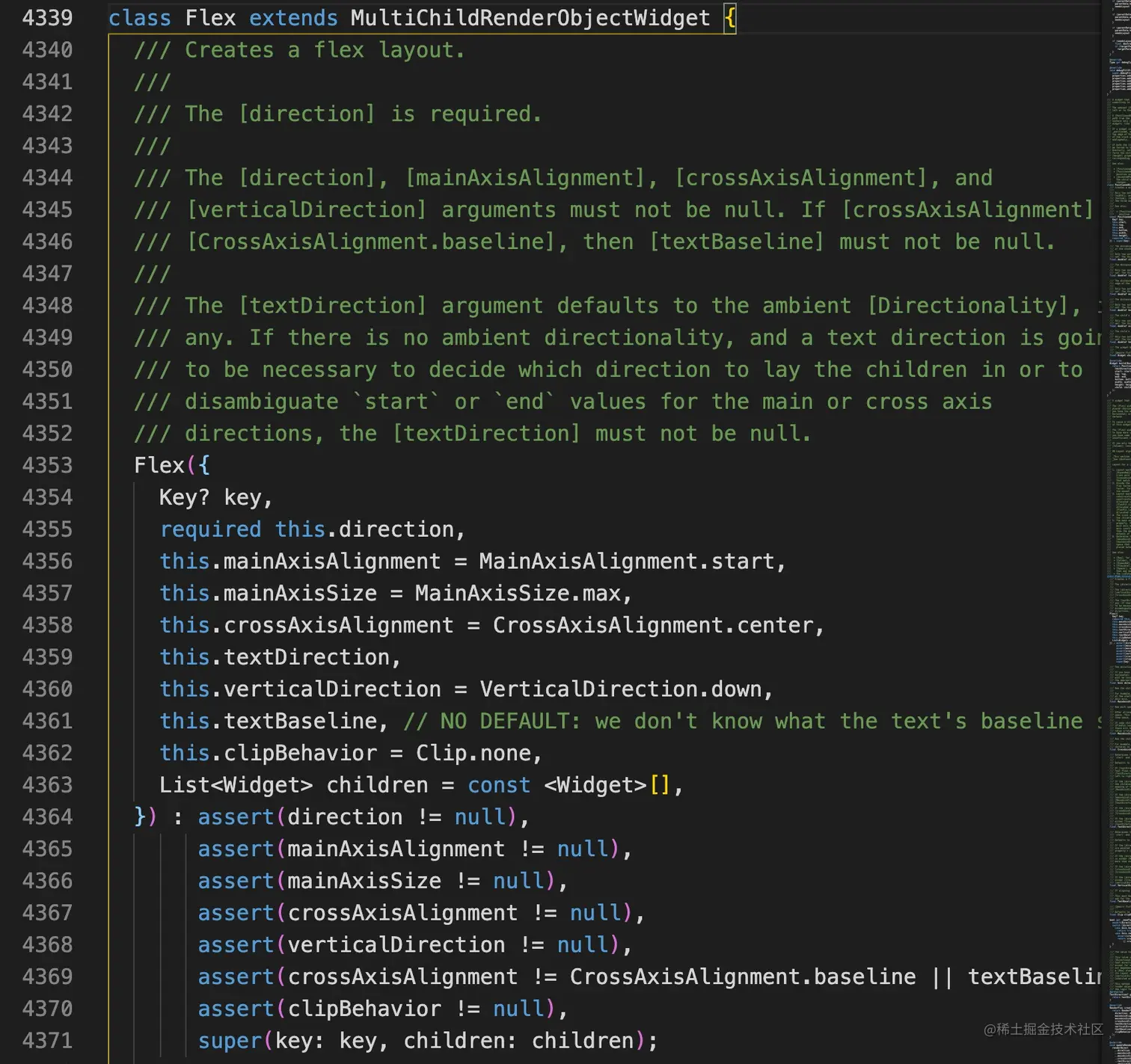Click the 'extends' keyword on line 4339
The height and width of the screenshot is (1064, 1131).
click(293, 18)
